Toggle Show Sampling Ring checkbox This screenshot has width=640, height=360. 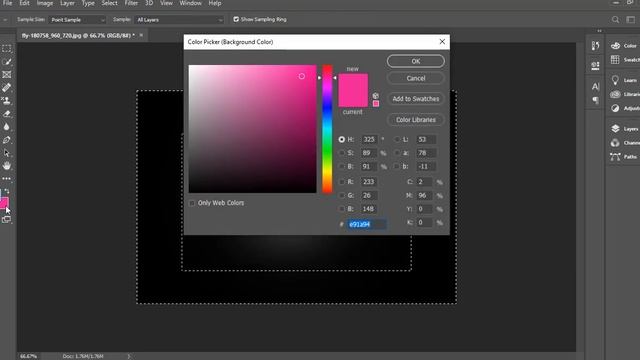pos(236,19)
